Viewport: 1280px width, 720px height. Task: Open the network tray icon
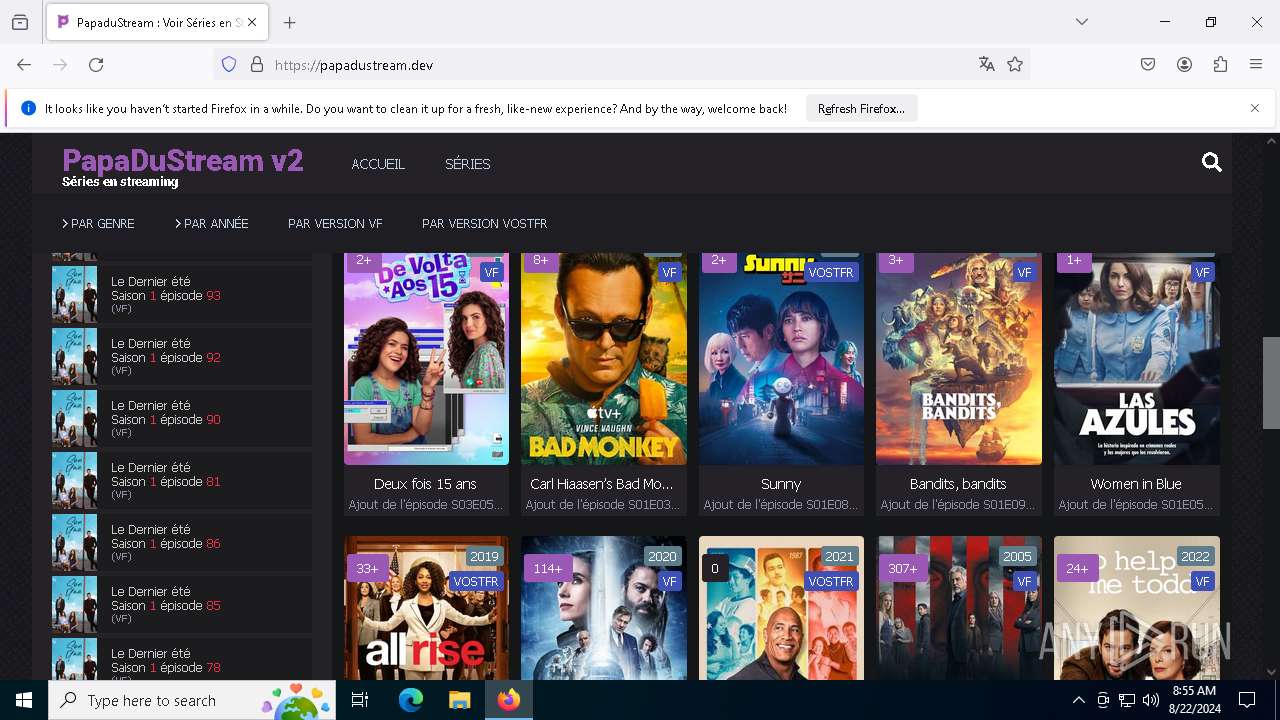coord(1127,700)
